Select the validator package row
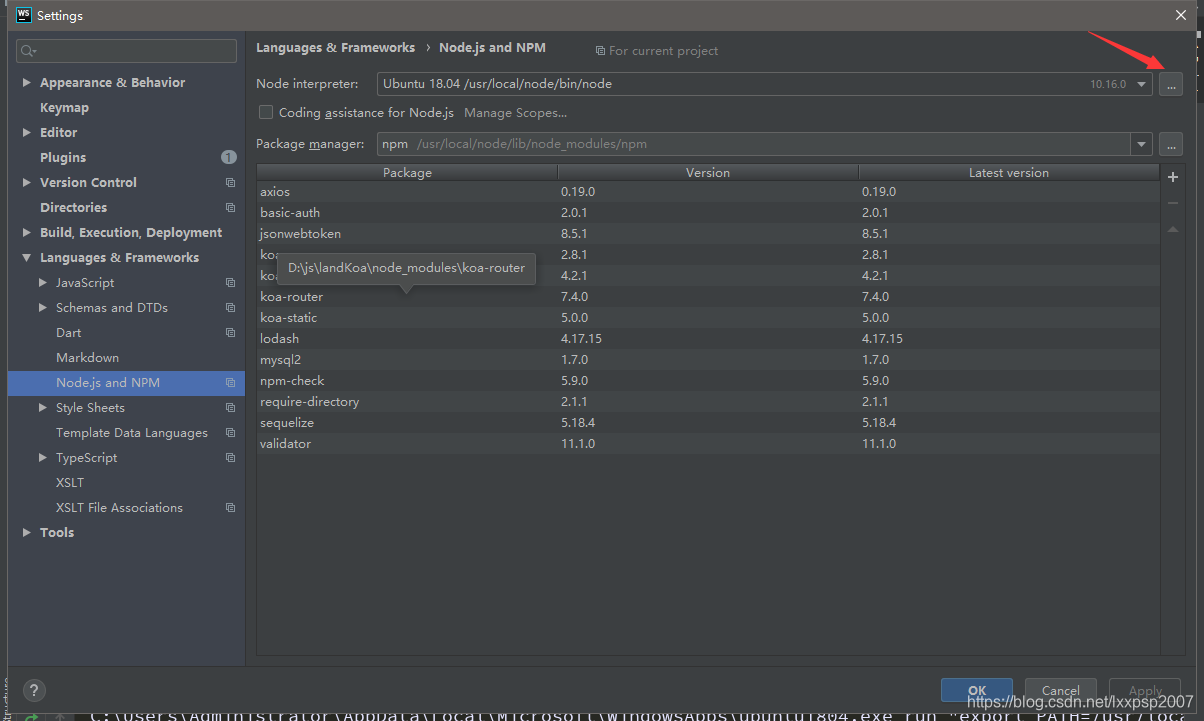Viewport: 1204px width, 721px height. [708, 444]
